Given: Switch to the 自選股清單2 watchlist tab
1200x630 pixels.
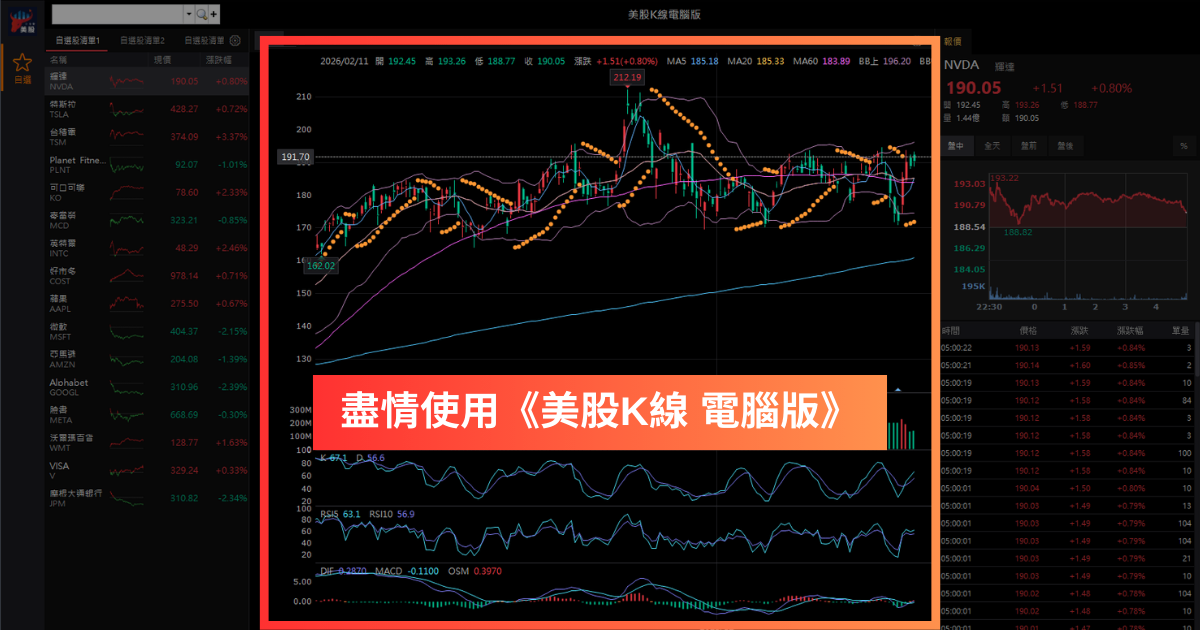Looking at the screenshot, I should pos(143,40).
